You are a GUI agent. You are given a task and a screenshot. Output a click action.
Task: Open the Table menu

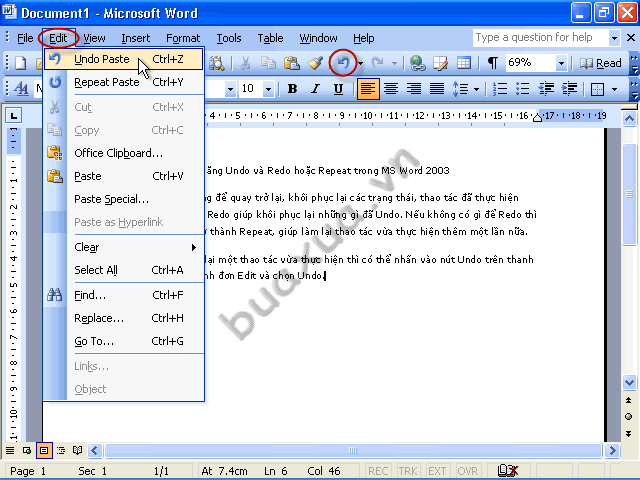pyautogui.click(x=270, y=38)
